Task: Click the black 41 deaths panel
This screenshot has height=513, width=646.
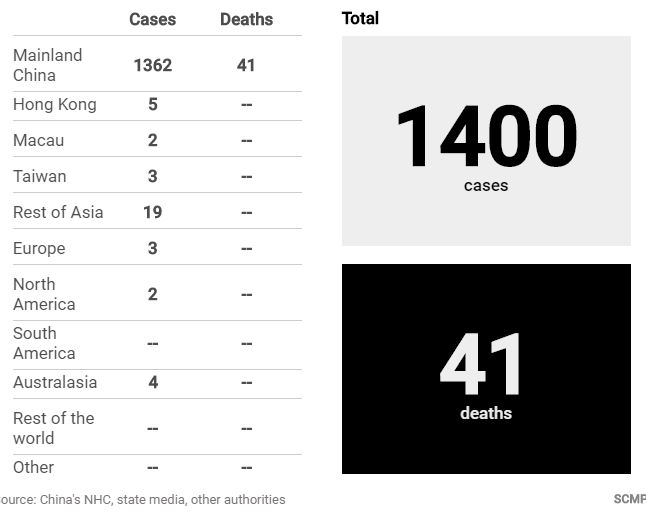Action: pos(486,369)
